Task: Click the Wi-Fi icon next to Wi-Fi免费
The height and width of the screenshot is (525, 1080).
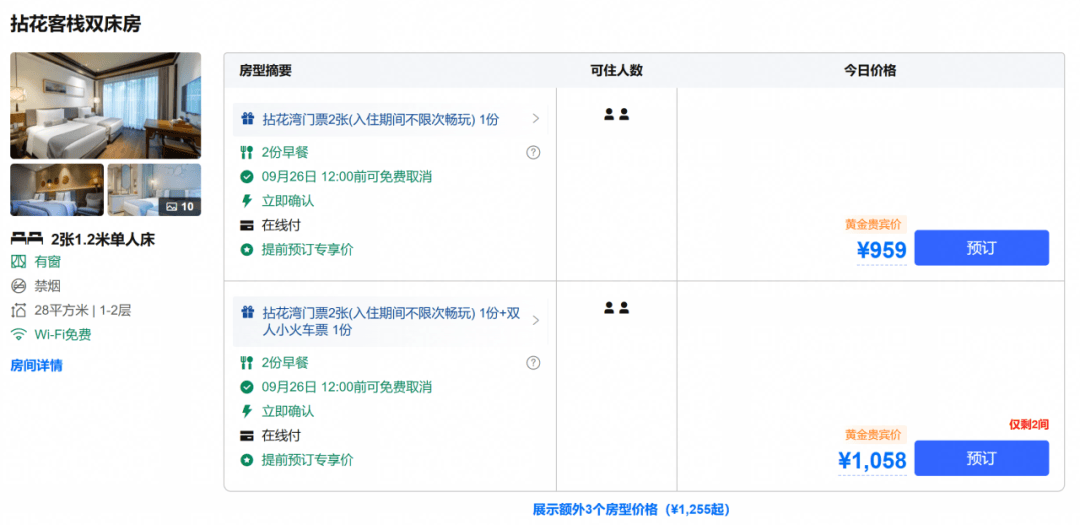Action: [x=19, y=335]
